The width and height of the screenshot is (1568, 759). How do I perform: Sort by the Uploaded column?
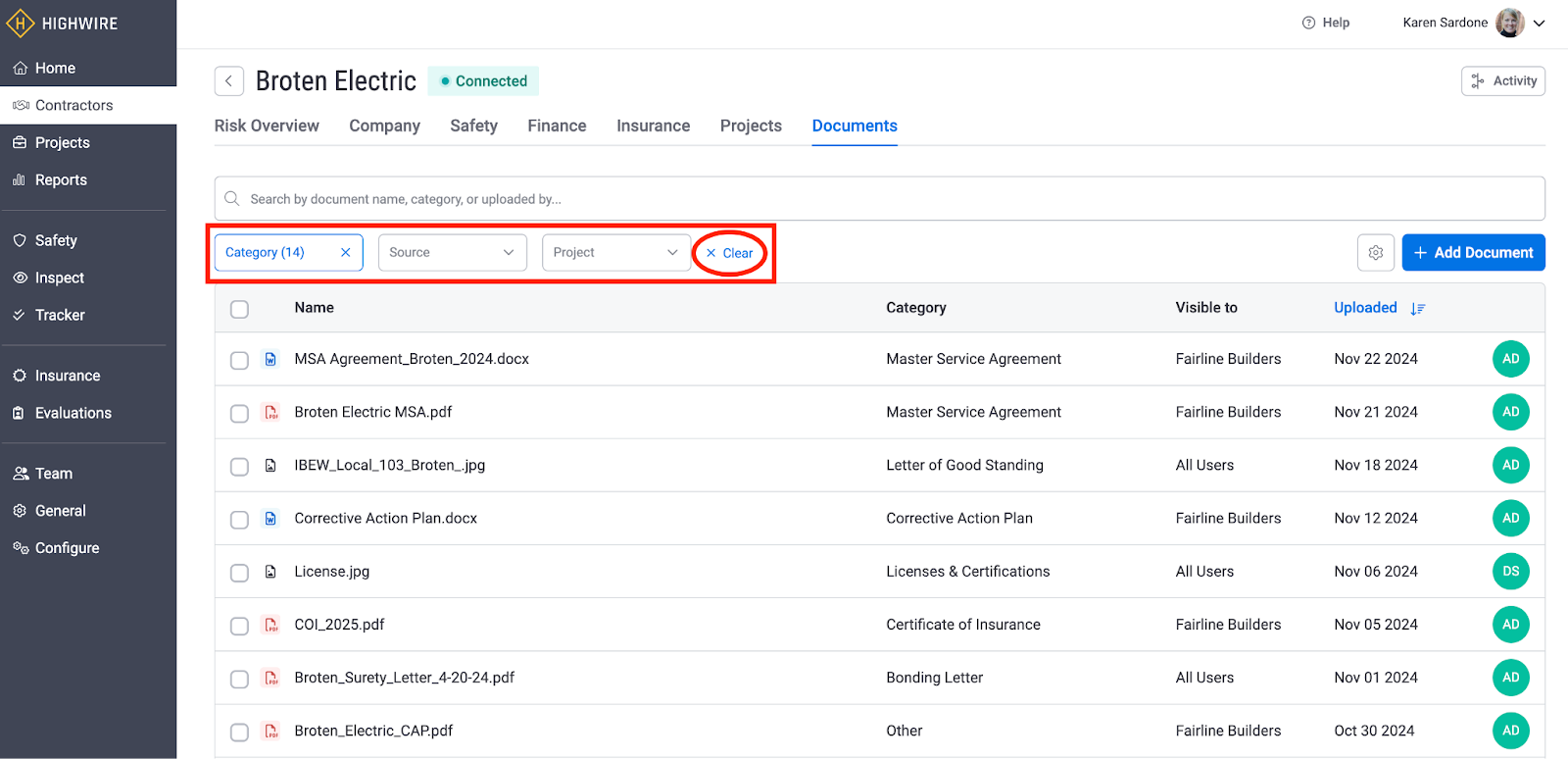(1365, 308)
